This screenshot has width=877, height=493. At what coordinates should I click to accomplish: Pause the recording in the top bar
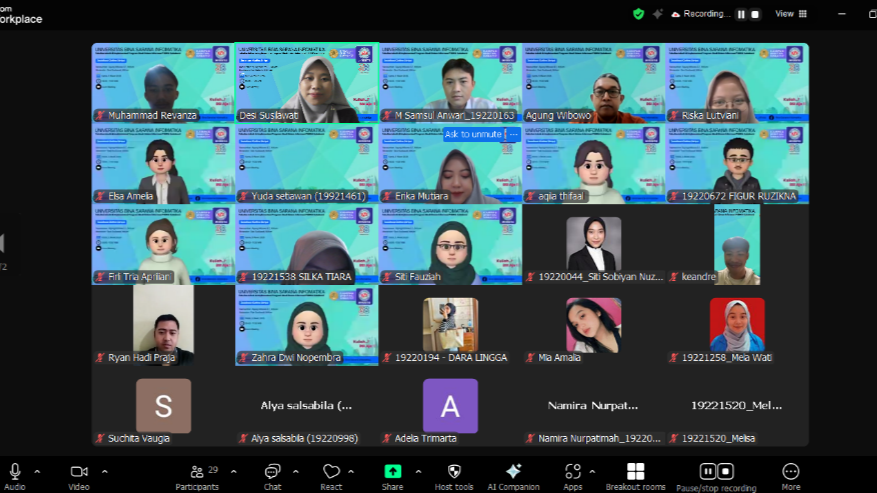[741, 14]
